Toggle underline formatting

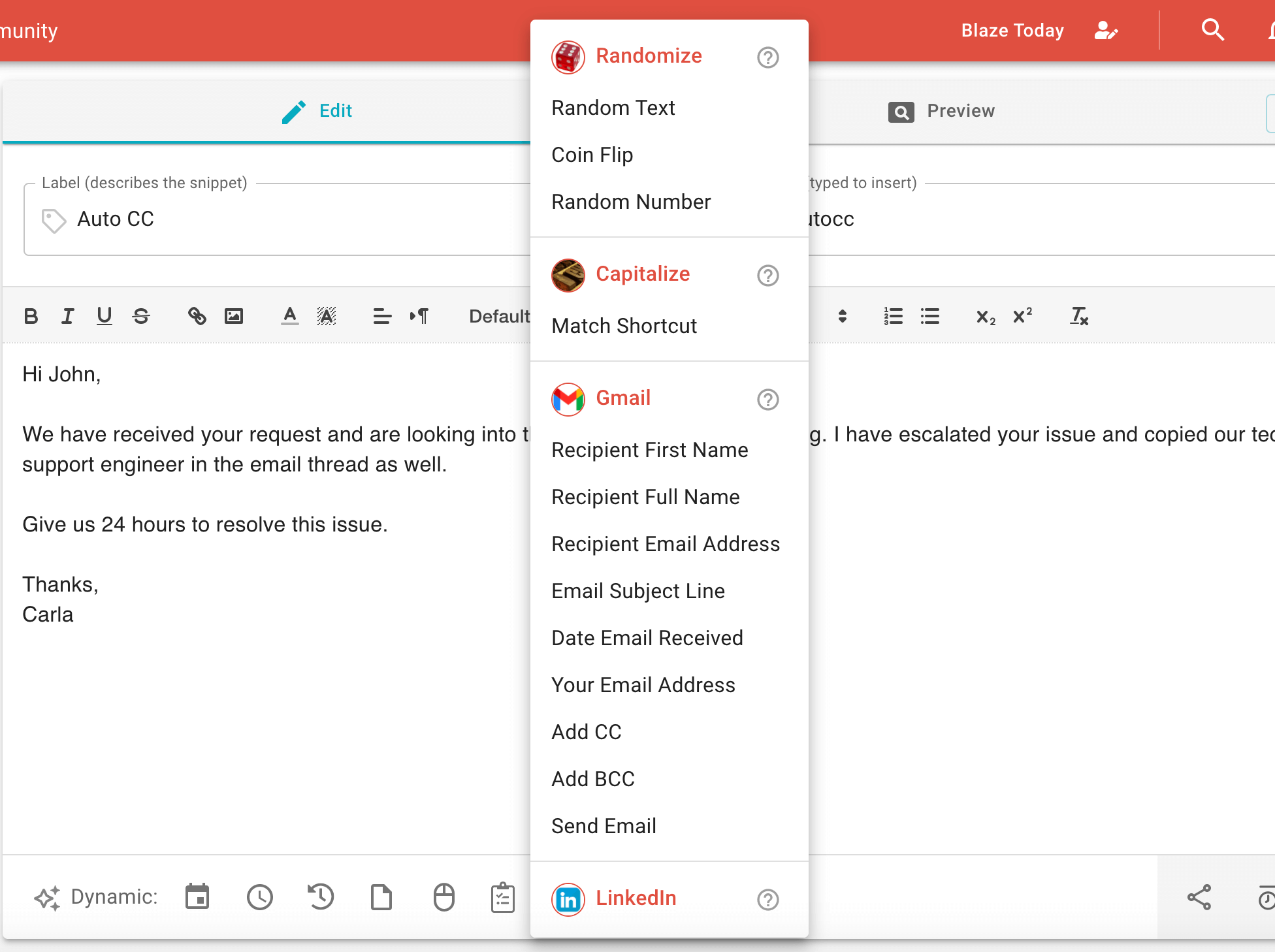104,317
